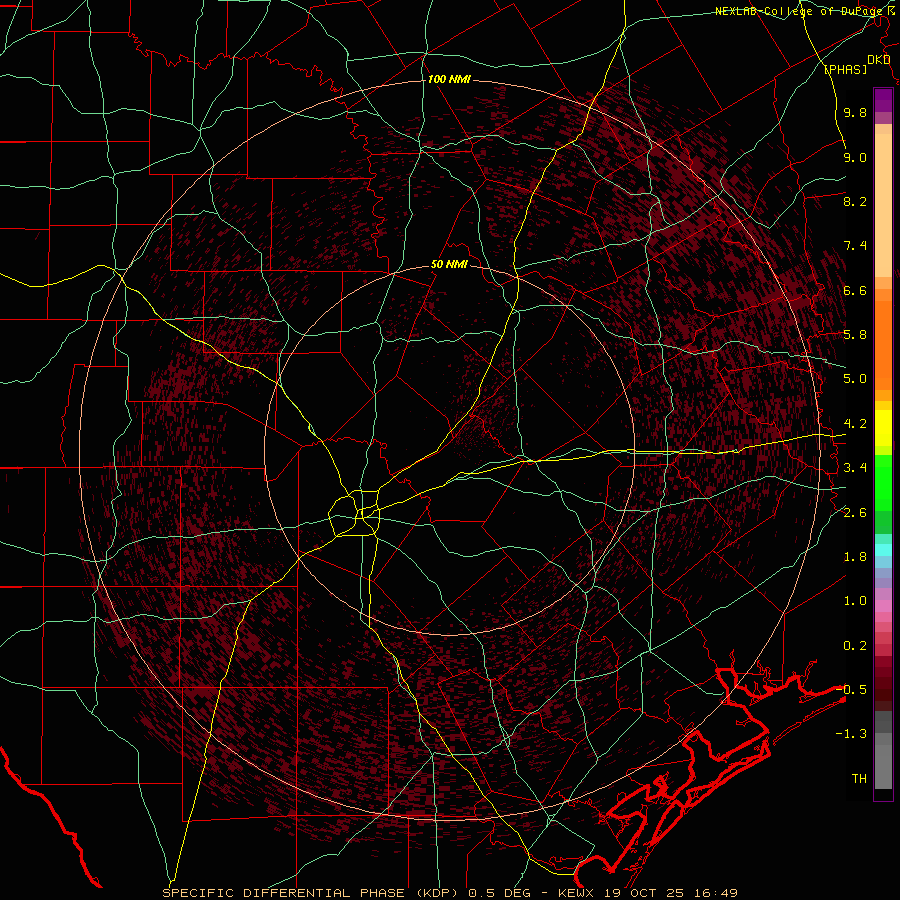Viewport: 900px width, 900px height.
Task: Click the purple segment of the color bar
Action: (x=883, y=100)
